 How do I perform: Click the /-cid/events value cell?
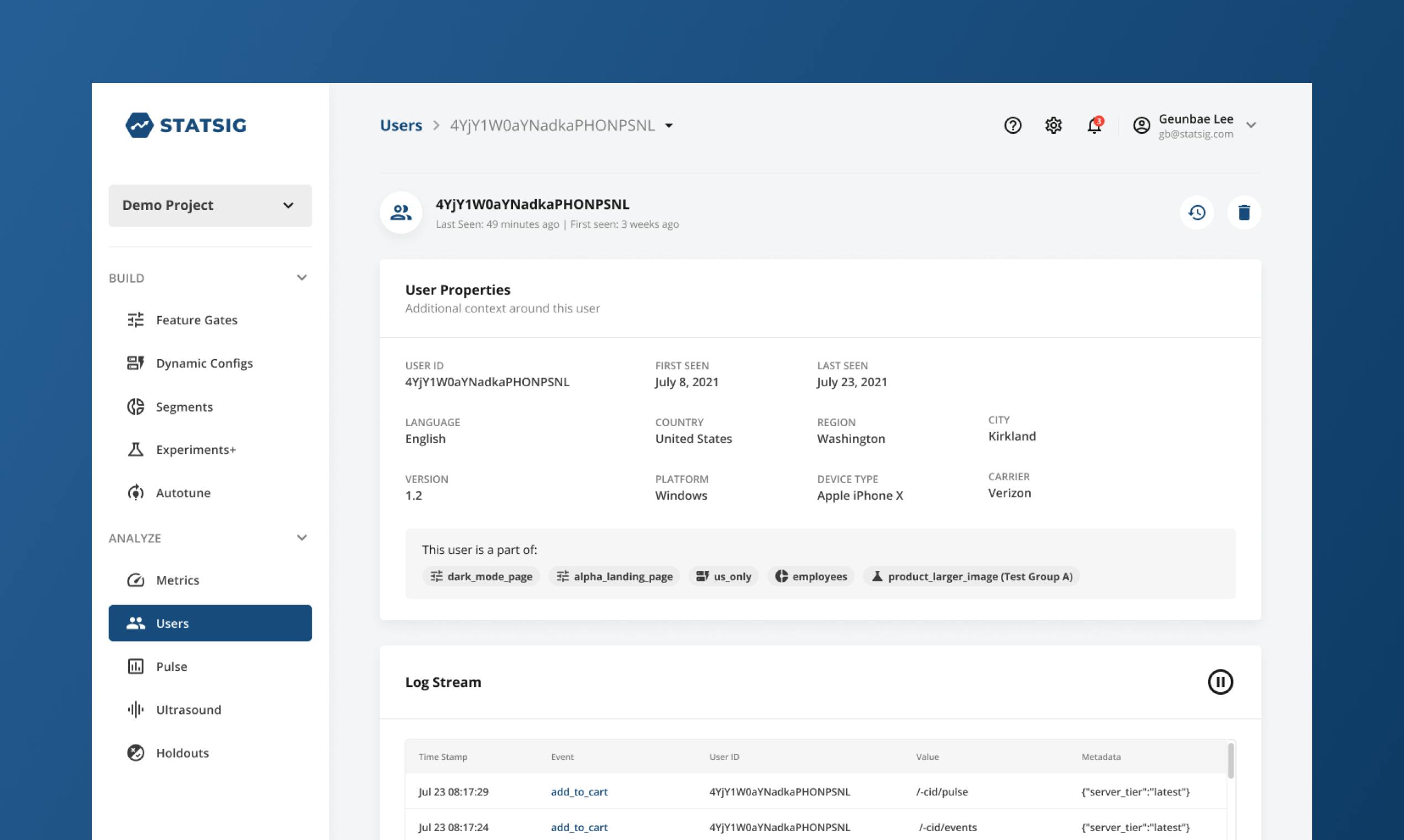coord(947,827)
